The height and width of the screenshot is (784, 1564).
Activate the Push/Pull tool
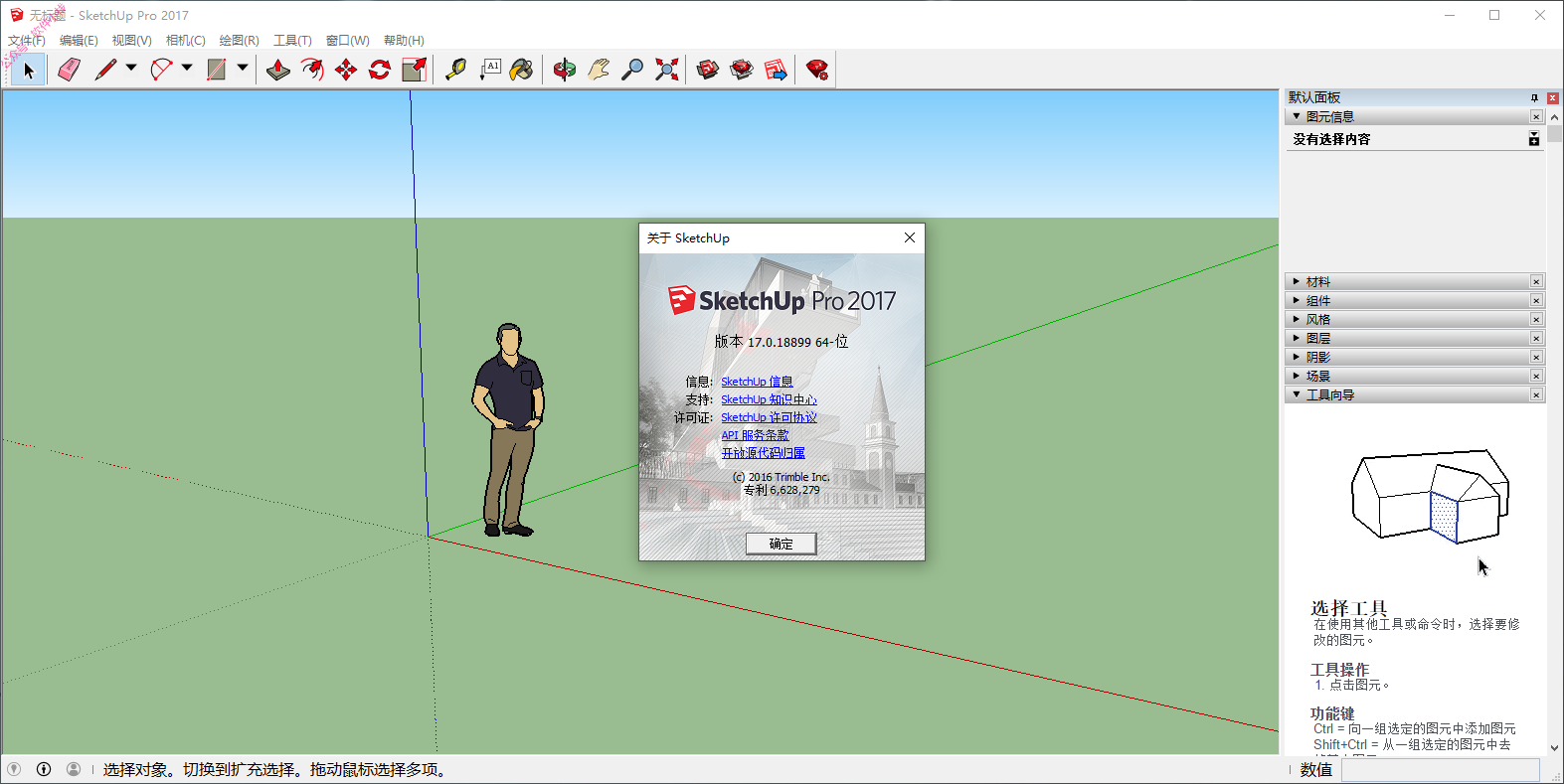pyautogui.click(x=278, y=70)
